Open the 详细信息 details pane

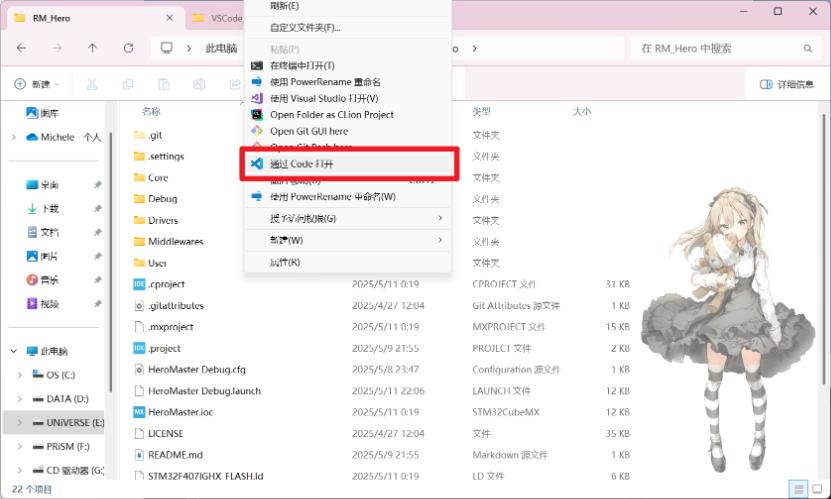coord(786,84)
